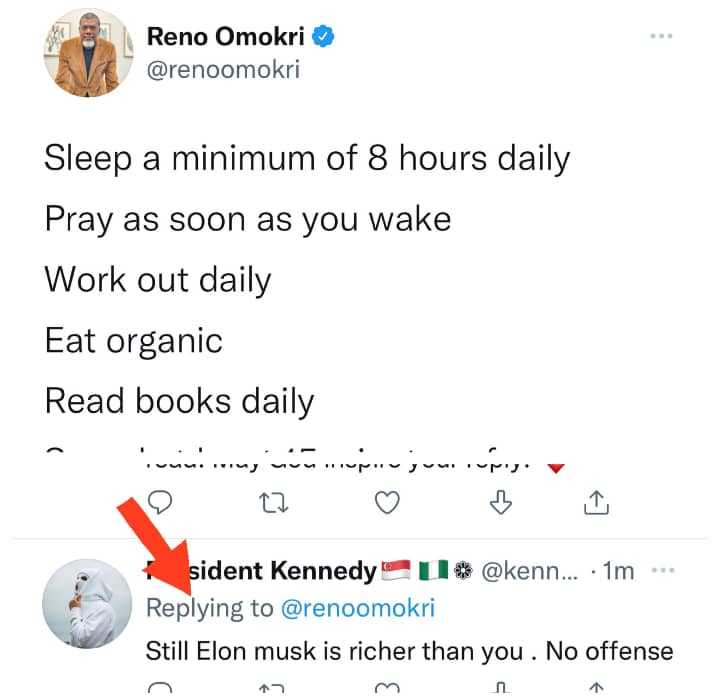The image size is (720, 699).
Task: Expand the three-dot menu on President Kennedy's reply
Action: tap(662, 571)
